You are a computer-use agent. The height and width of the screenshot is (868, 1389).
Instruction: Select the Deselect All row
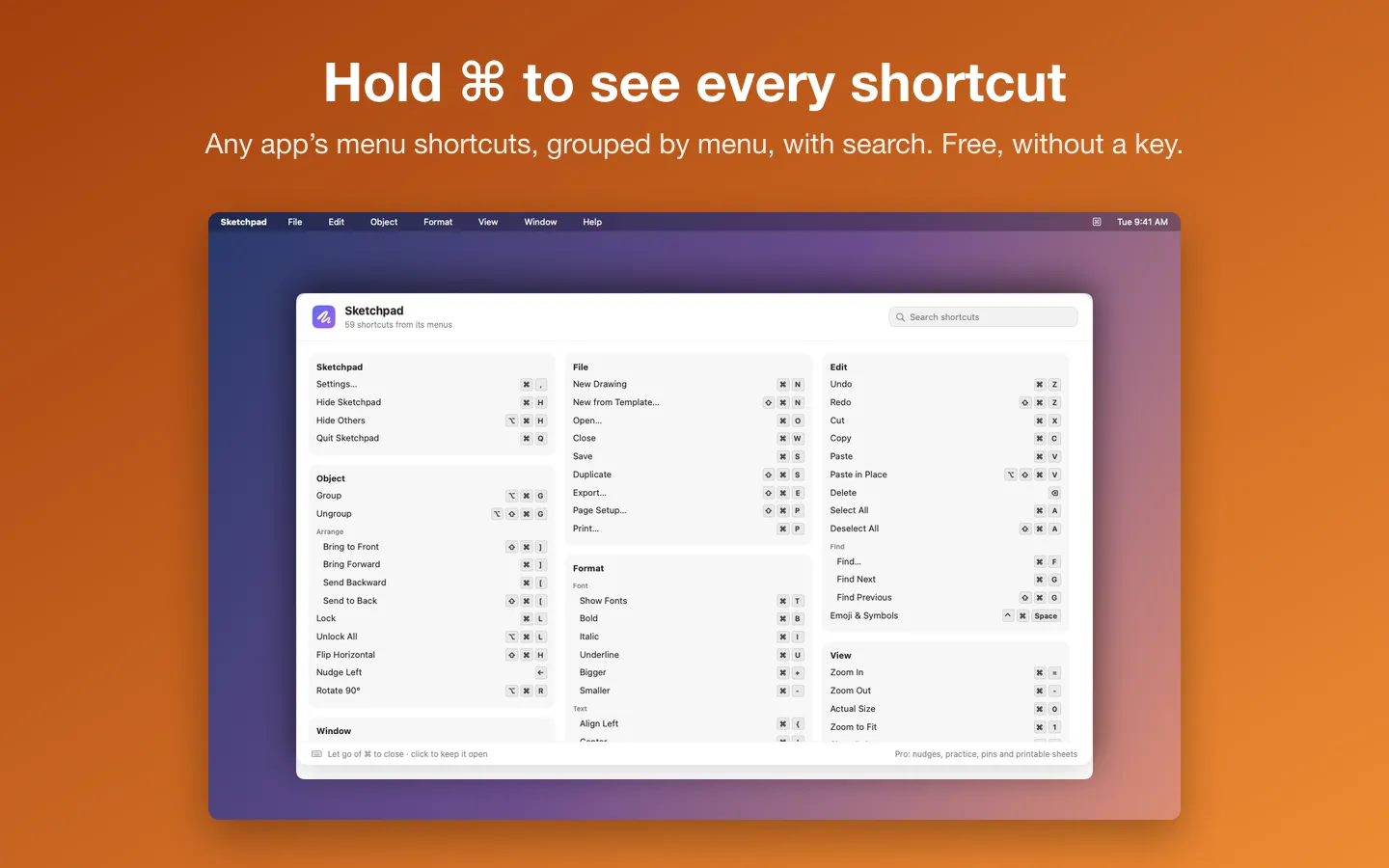click(945, 529)
